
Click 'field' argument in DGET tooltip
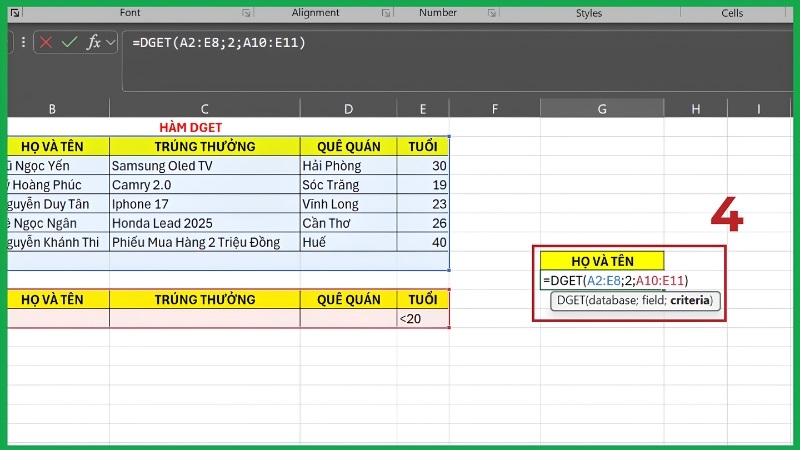(653, 300)
